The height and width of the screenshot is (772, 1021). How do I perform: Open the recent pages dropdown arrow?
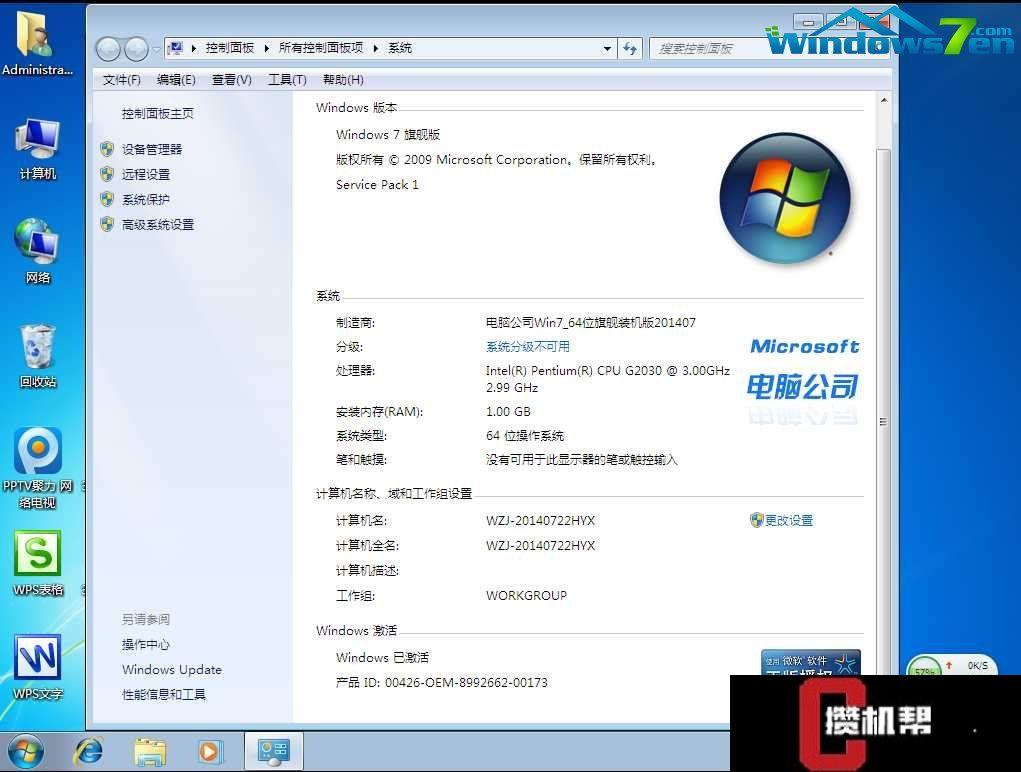point(156,49)
